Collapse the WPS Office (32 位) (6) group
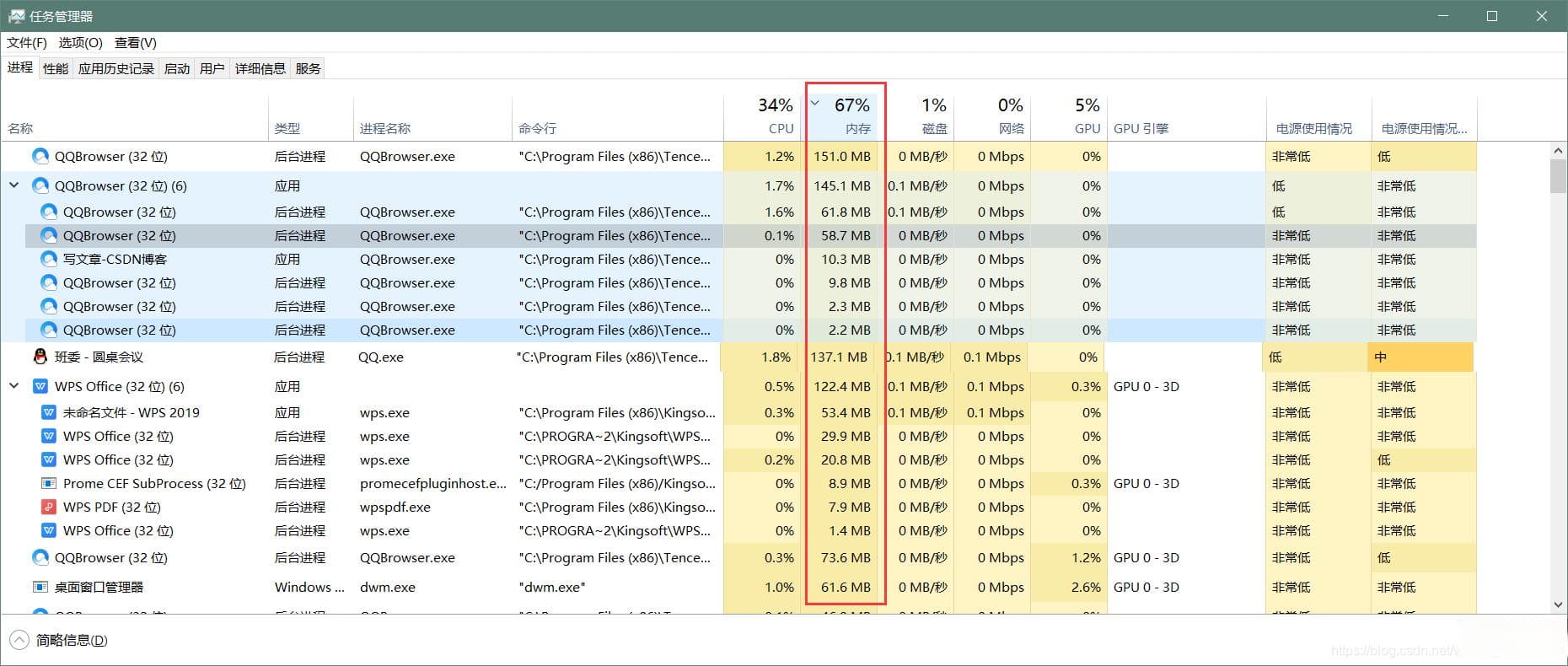1568x666 pixels. tap(14, 386)
